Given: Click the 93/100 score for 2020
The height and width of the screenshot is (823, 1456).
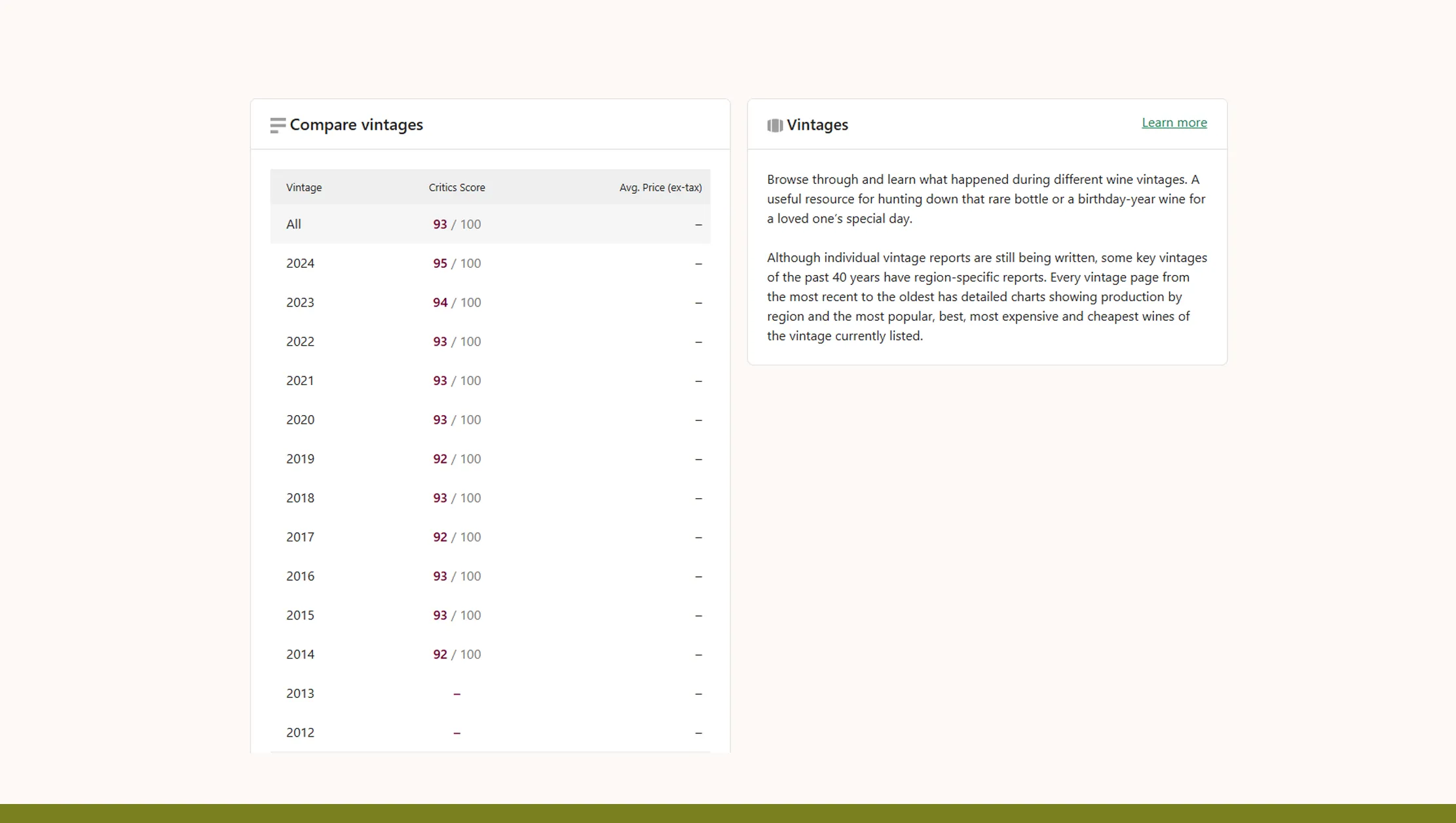Looking at the screenshot, I should 457,420.
